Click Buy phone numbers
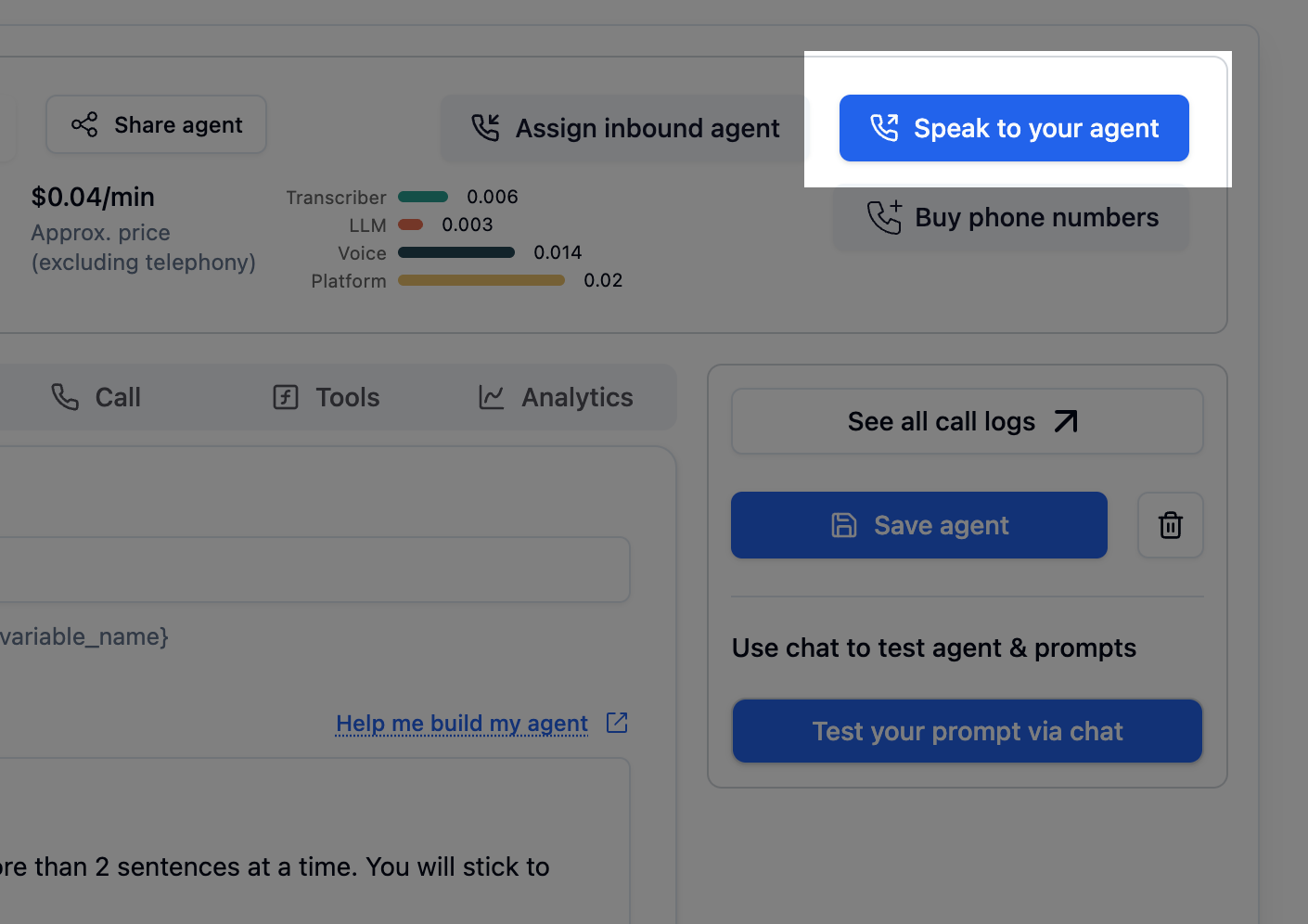The width and height of the screenshot is (1308, 924). [x=1011, y=217]
